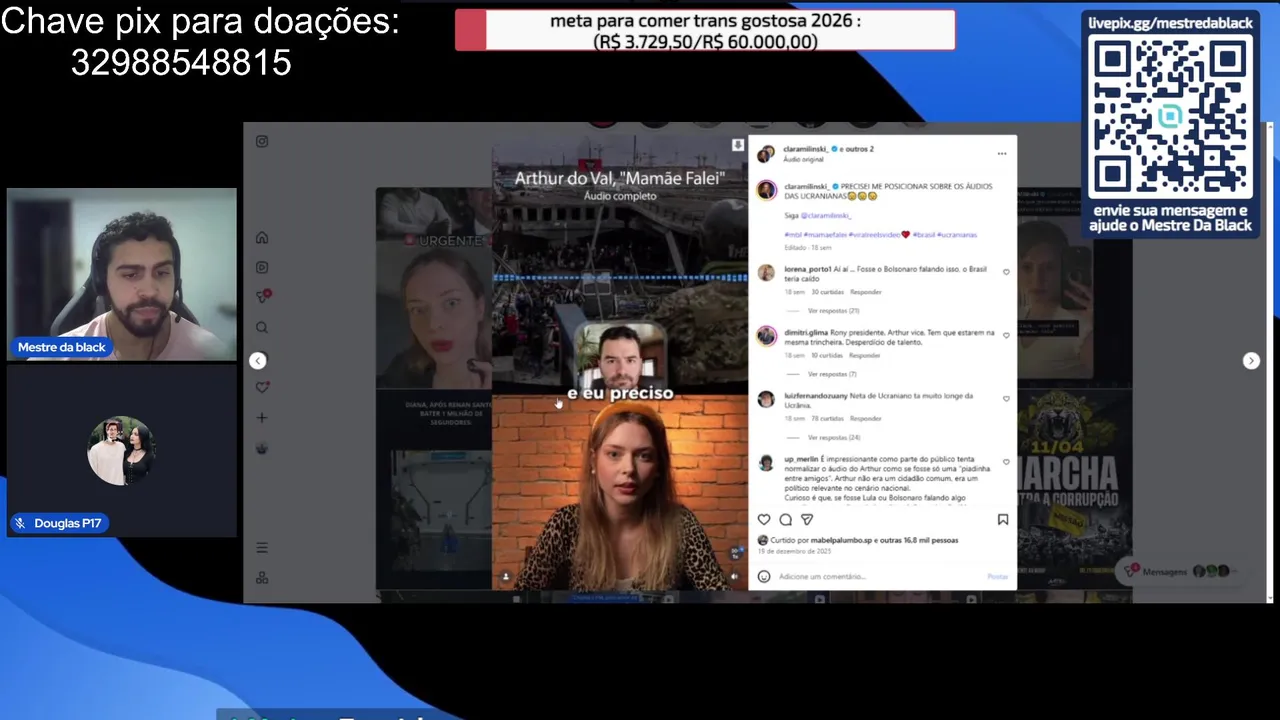Open 'e outros 2' collaborators list
Viewport: 1280px width, 720px height.
(856, 149)
